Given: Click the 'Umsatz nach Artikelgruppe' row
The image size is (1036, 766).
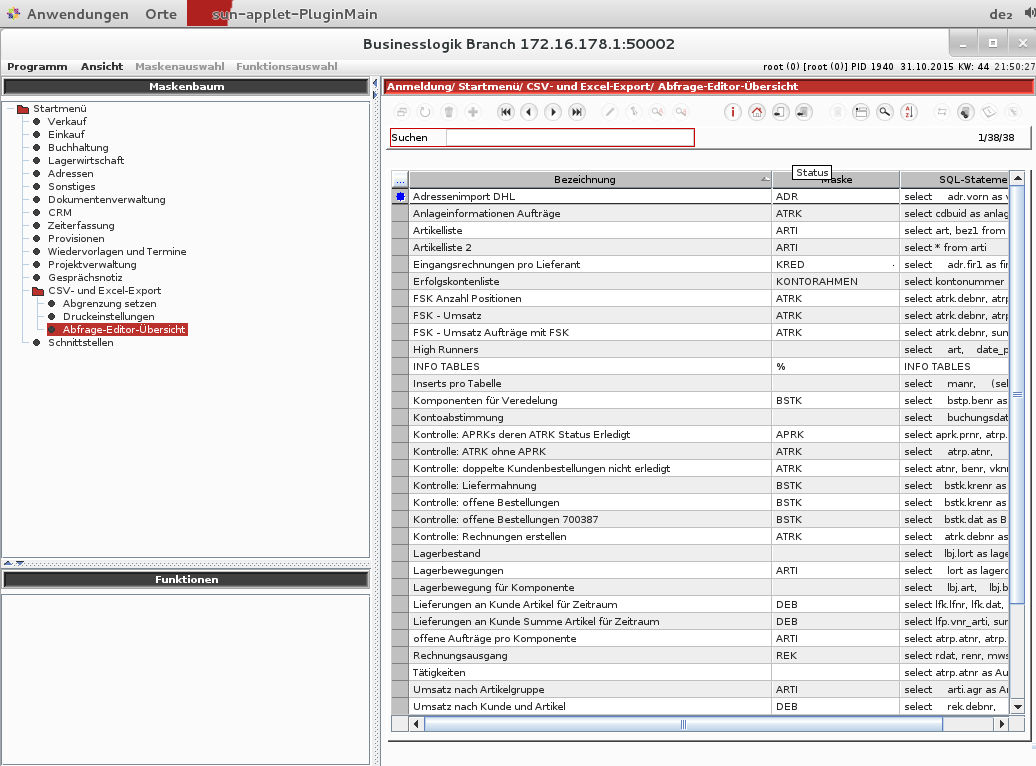Looking at the screenshot, I should tap(700, 689).
